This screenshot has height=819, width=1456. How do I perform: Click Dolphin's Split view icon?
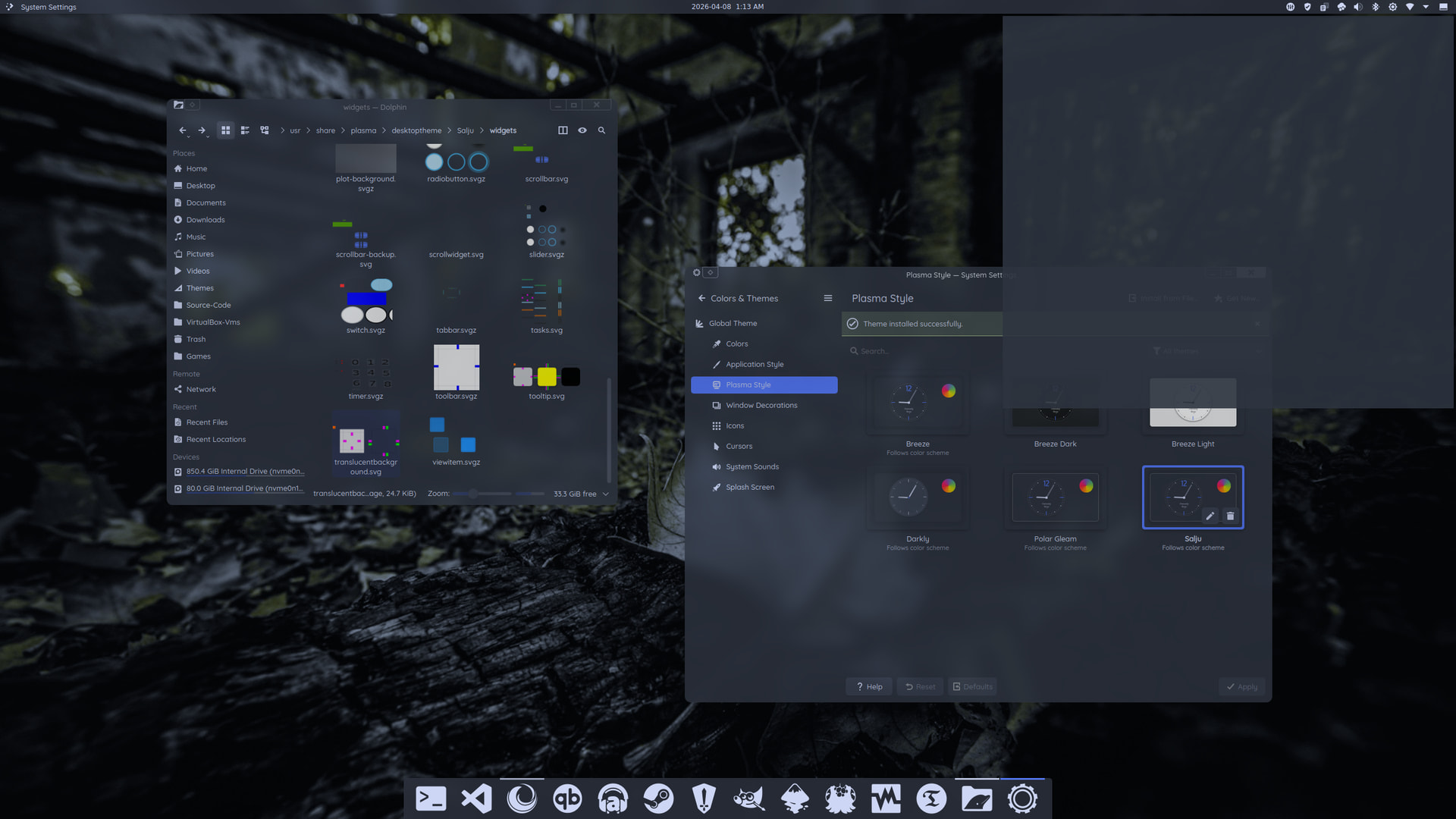pos(563,130)
